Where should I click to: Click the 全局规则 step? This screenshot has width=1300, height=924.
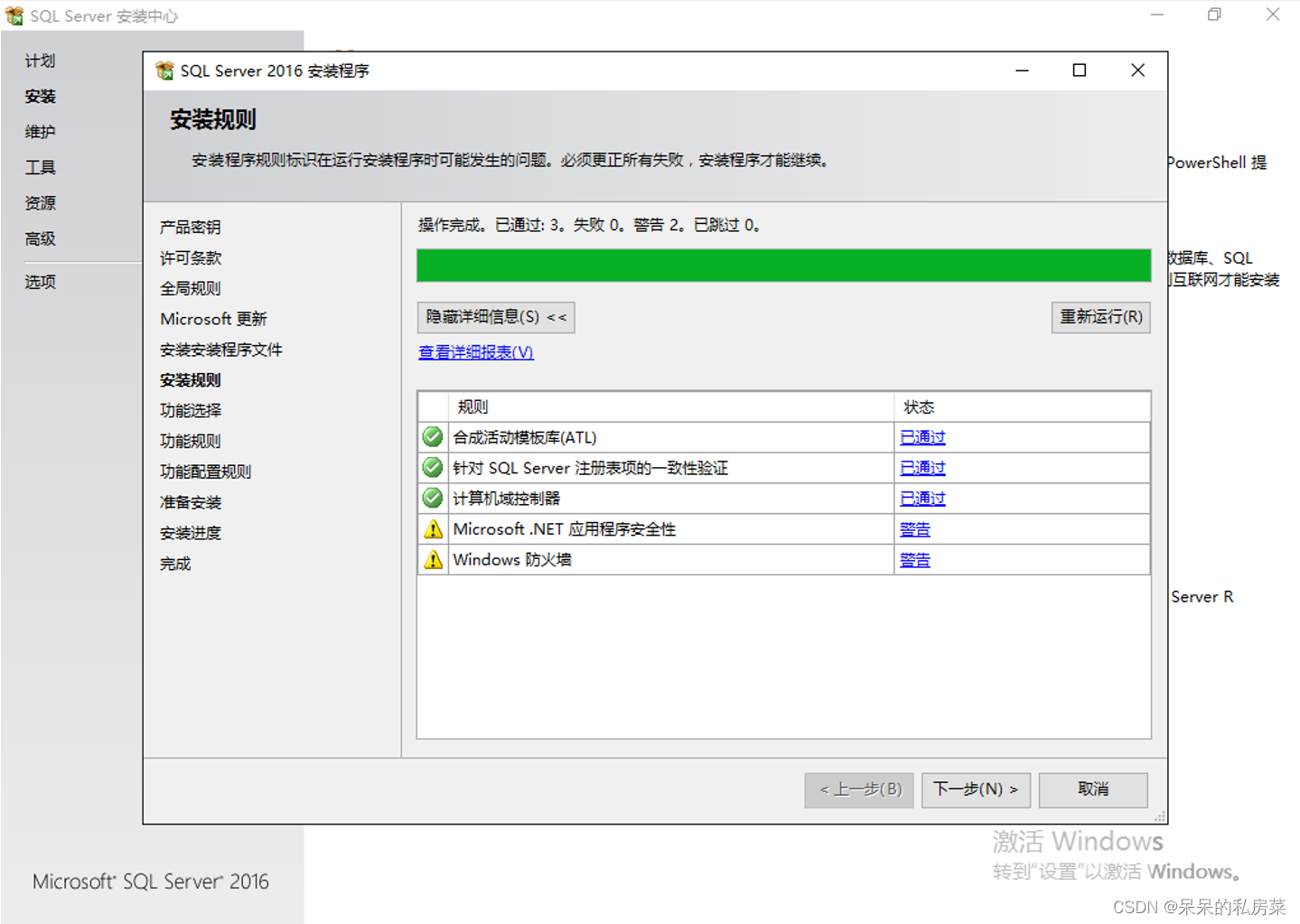pos(191,288)
